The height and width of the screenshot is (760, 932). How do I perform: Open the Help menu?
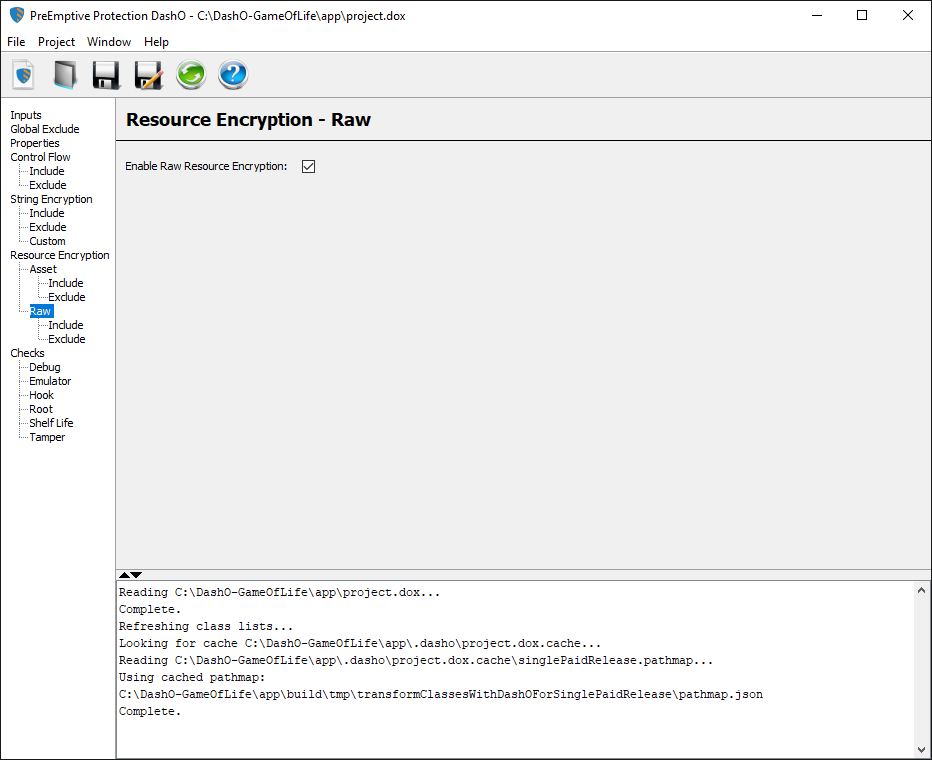(x=156, y=42)
